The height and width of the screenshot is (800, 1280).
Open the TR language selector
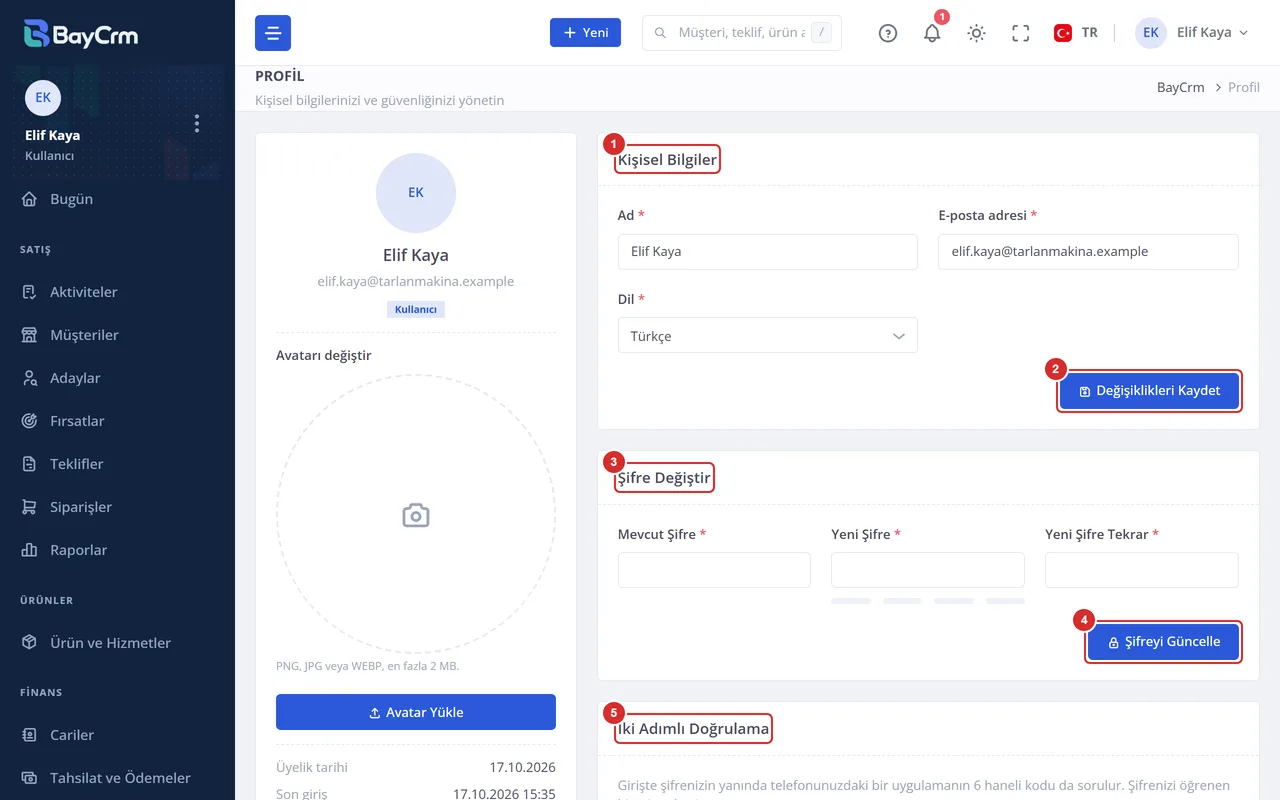pos(1076,33)
